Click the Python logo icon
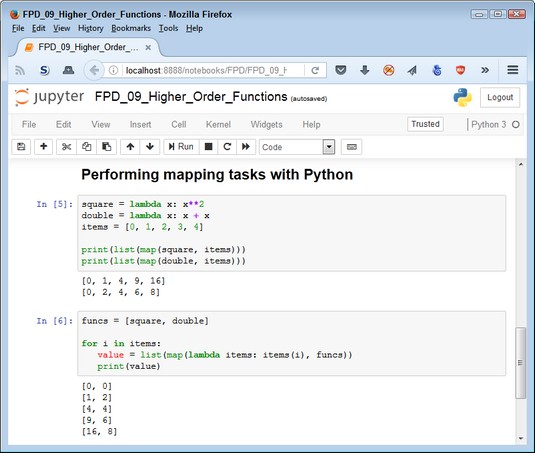The height and width of the screenshot is (453, 535). click(462, 97)
